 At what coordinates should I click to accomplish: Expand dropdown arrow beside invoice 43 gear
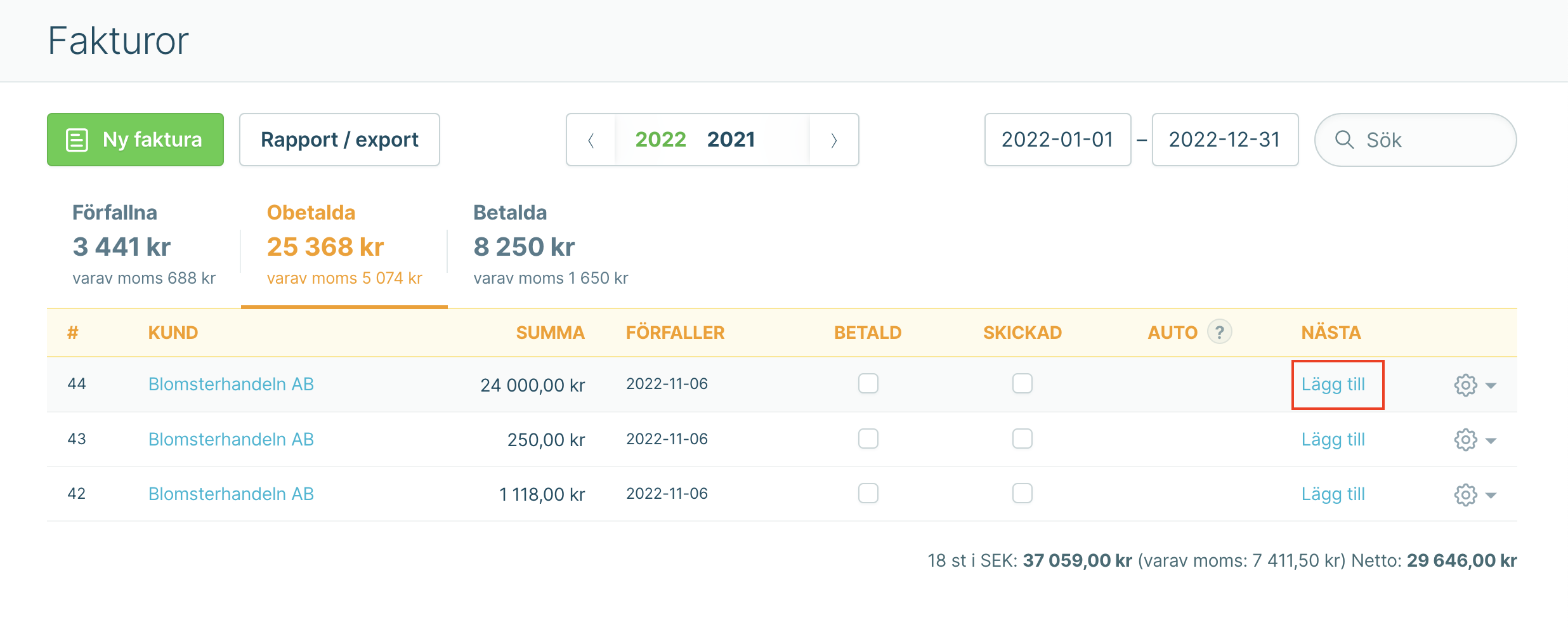pos(1491,440)
